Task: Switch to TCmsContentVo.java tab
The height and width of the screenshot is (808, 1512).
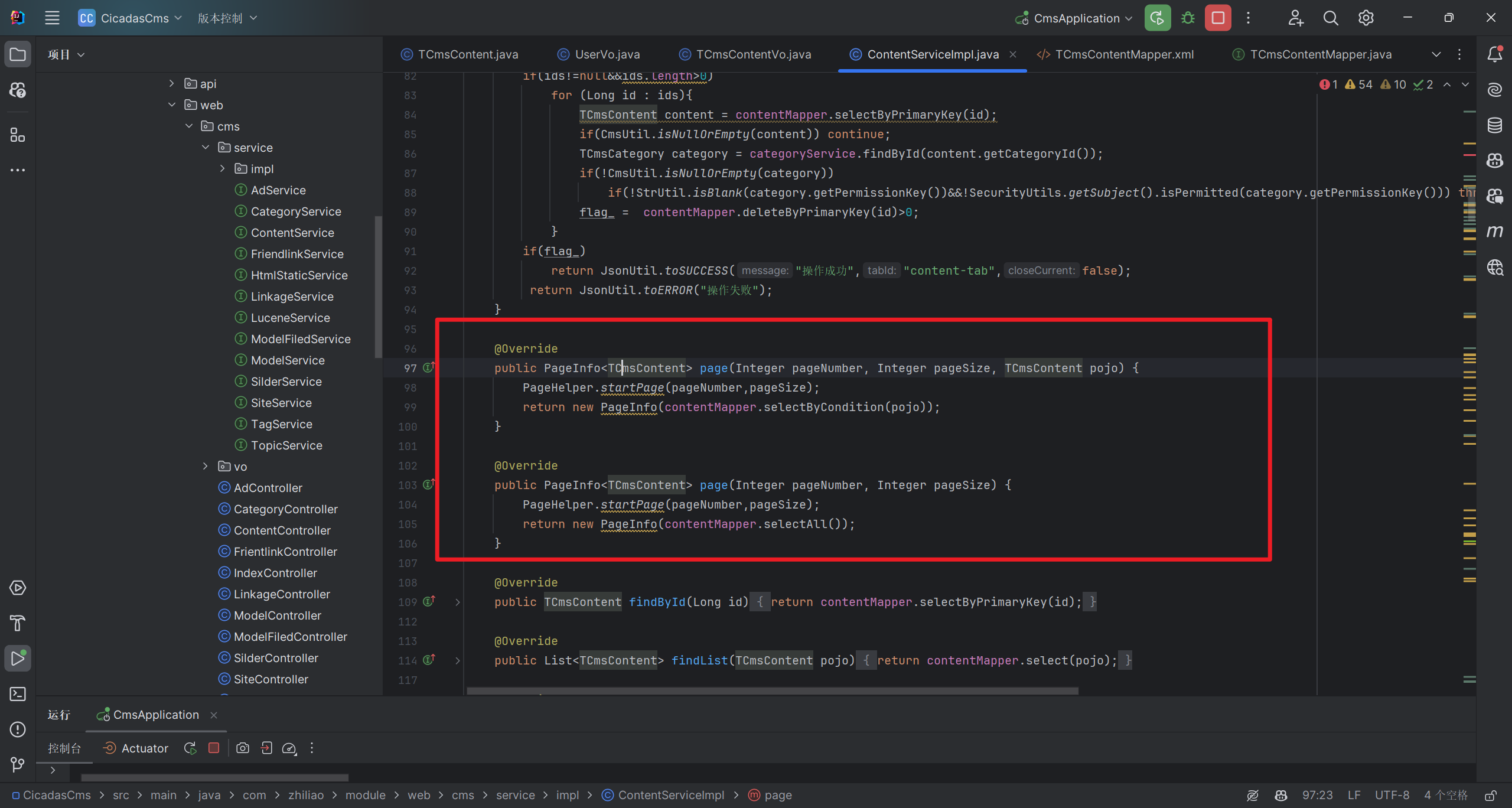Action: [x=745, y=54]
